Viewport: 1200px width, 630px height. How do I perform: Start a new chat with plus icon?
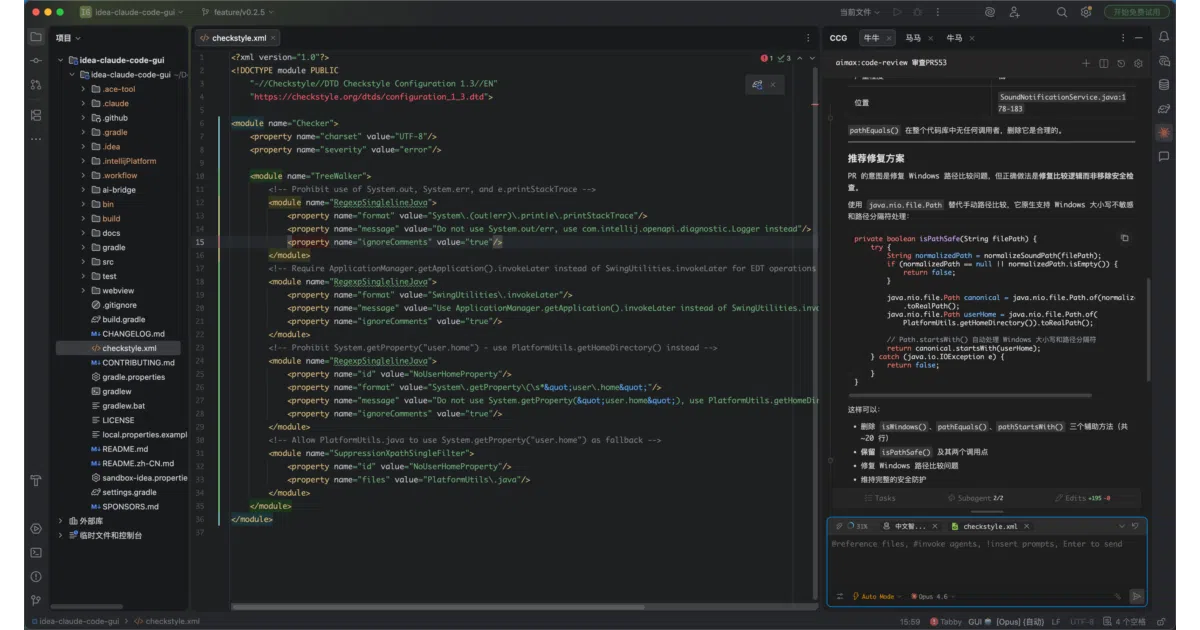(1086, 62)
